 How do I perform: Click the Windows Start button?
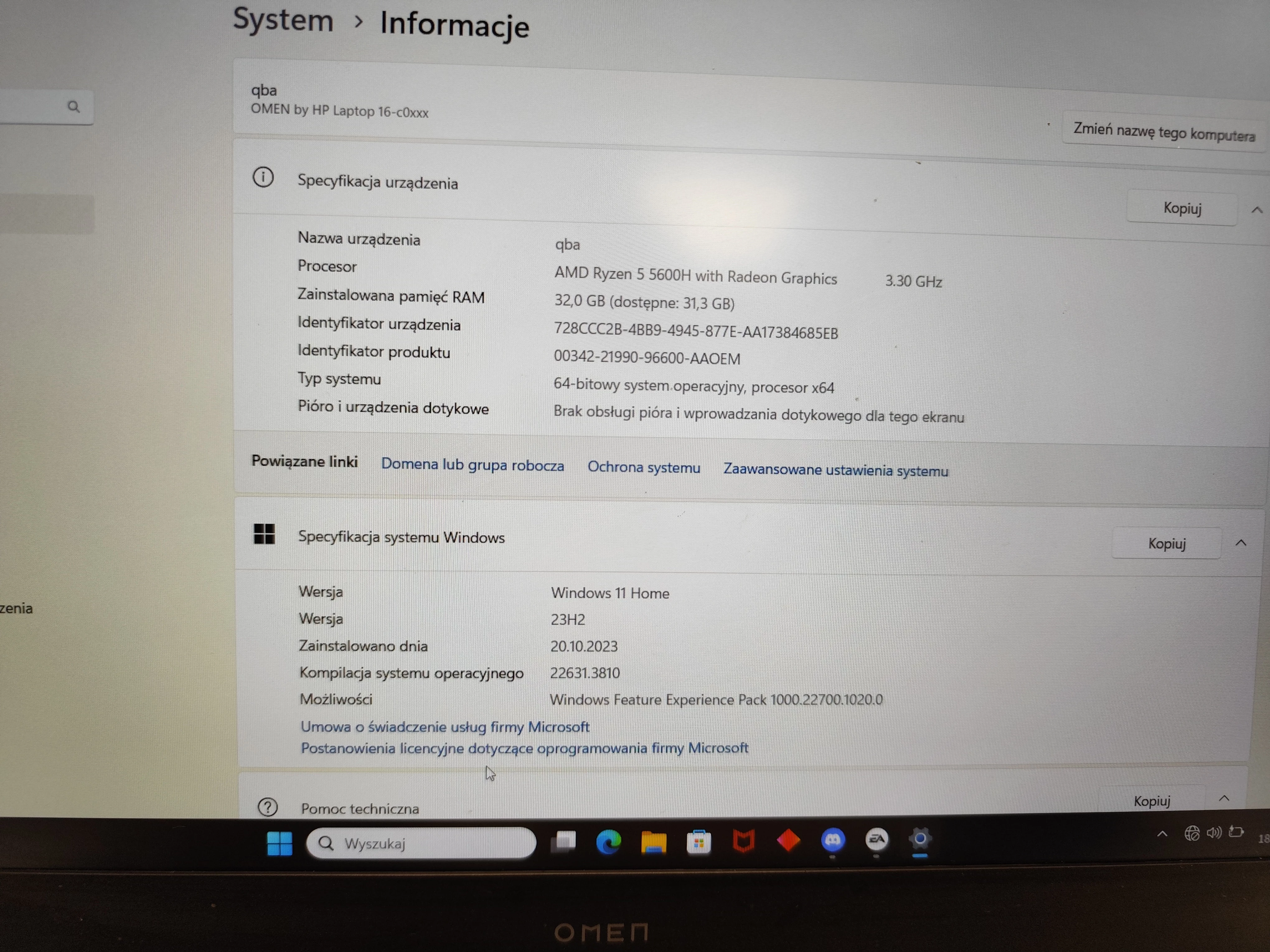[280, 843]
